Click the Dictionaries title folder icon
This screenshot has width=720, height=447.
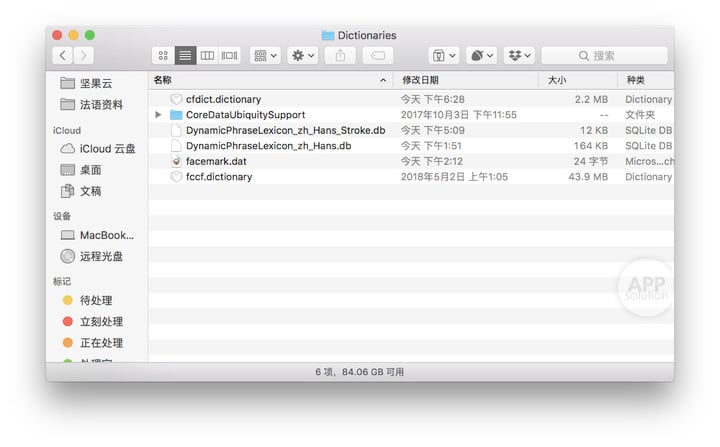pyautogui.click(x=328, y=35)
